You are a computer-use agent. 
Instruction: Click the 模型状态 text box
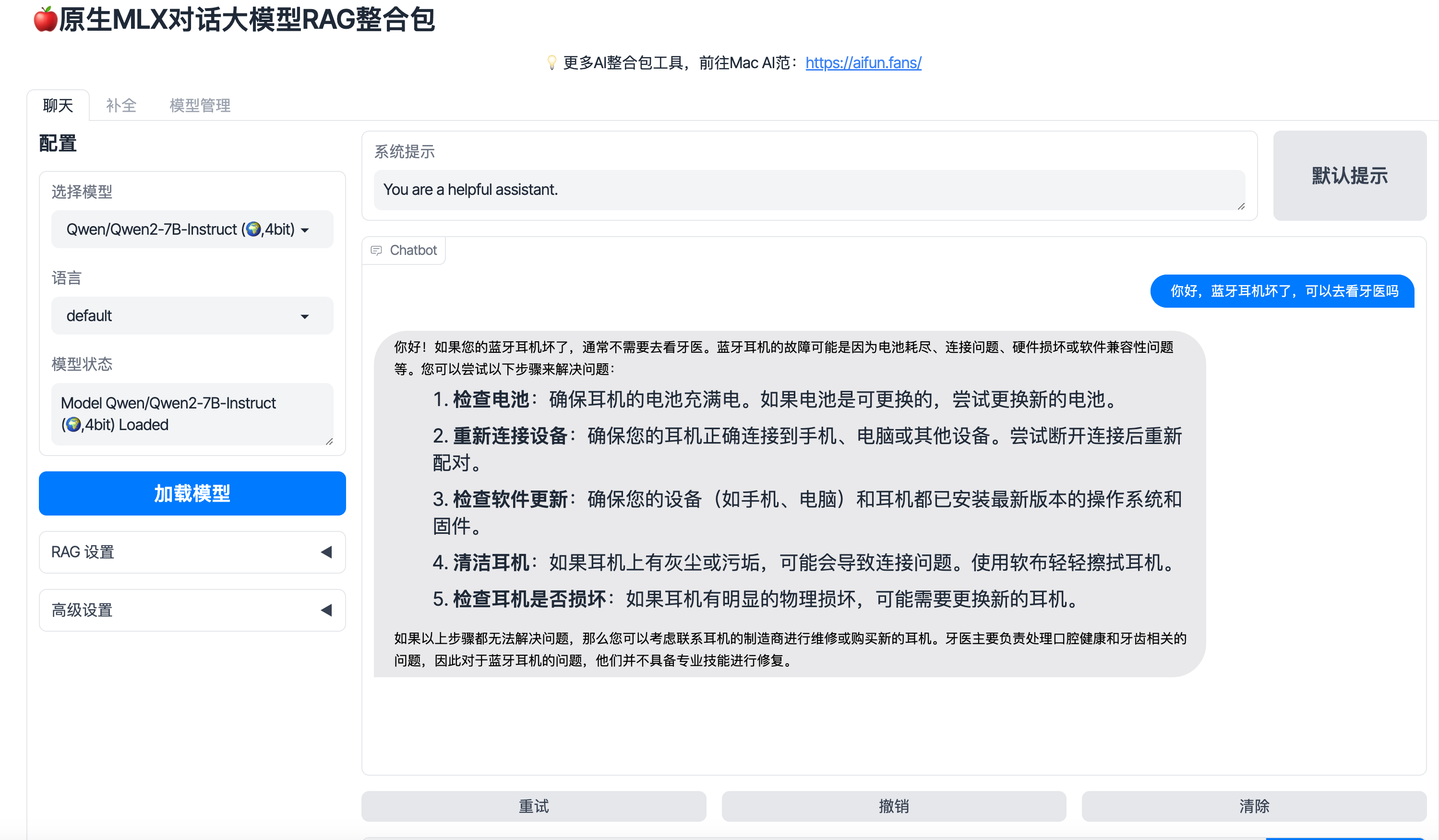(x=192, y=414)
